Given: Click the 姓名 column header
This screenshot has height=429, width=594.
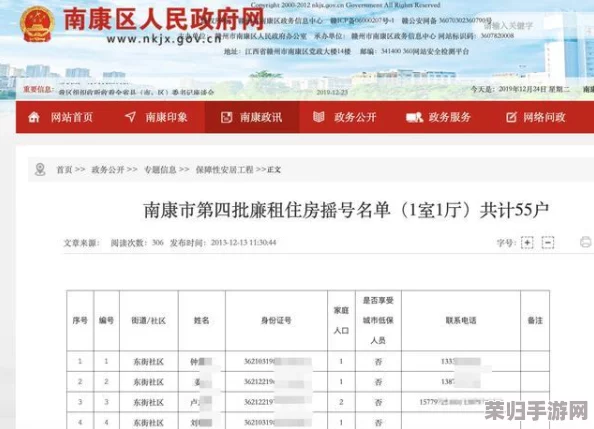Looking at the screenshot, I should (202, 321).
